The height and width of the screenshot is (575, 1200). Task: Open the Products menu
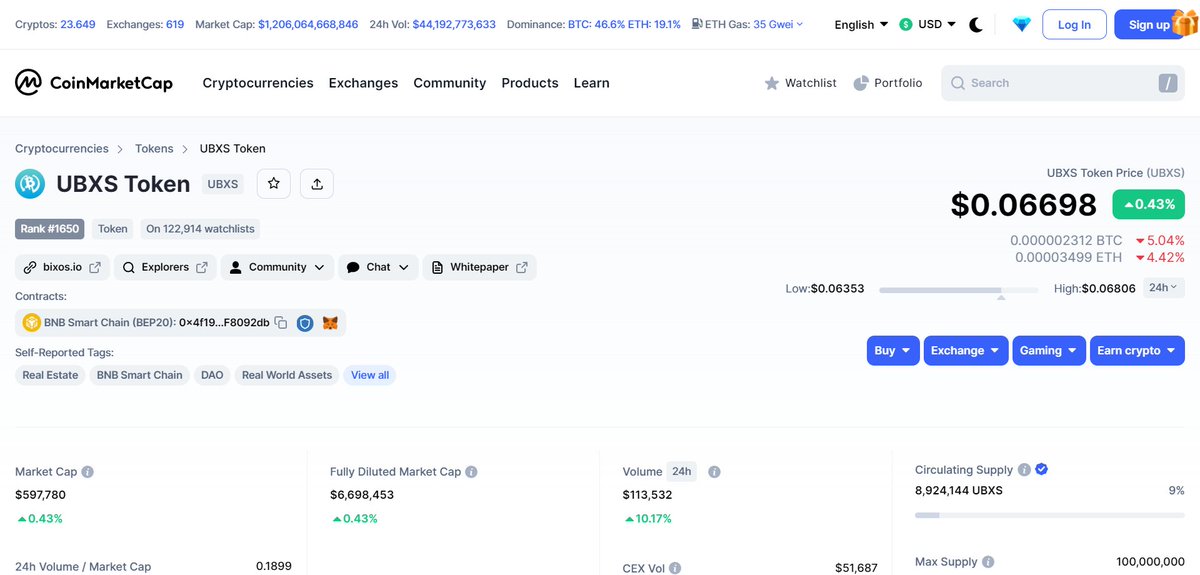[530, 83]
